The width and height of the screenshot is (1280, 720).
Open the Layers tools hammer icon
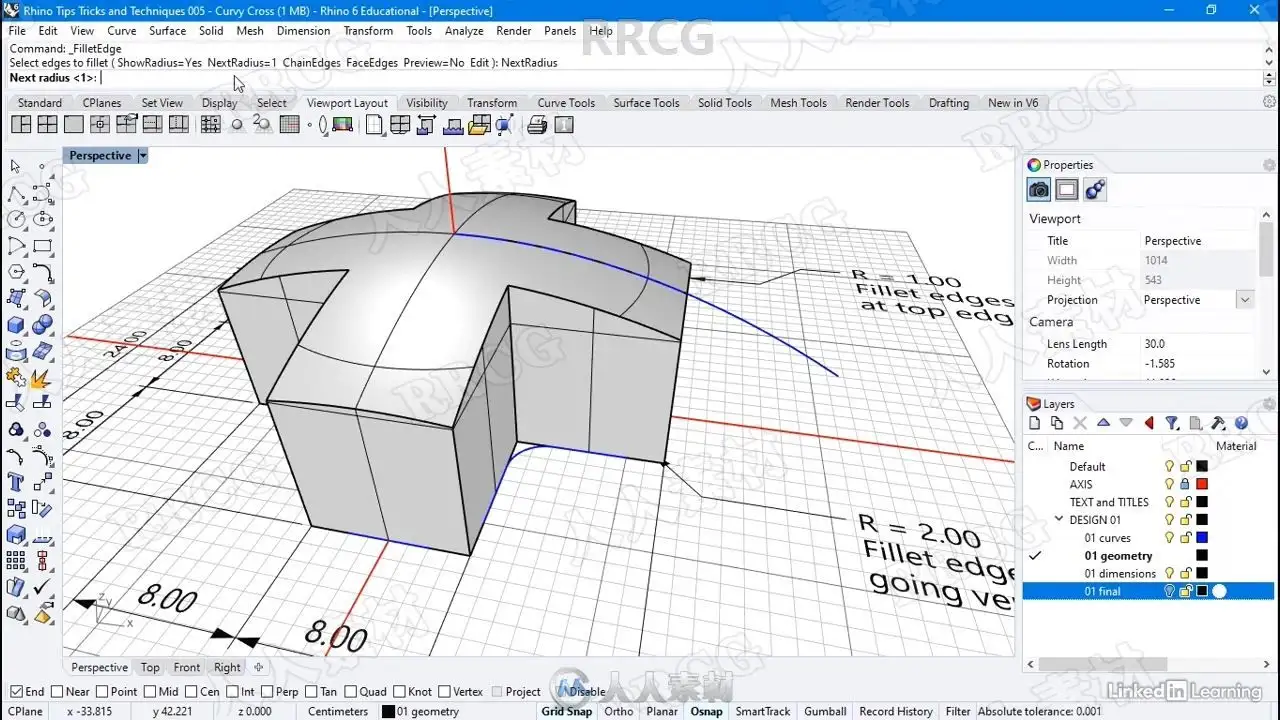point(1218,424)
